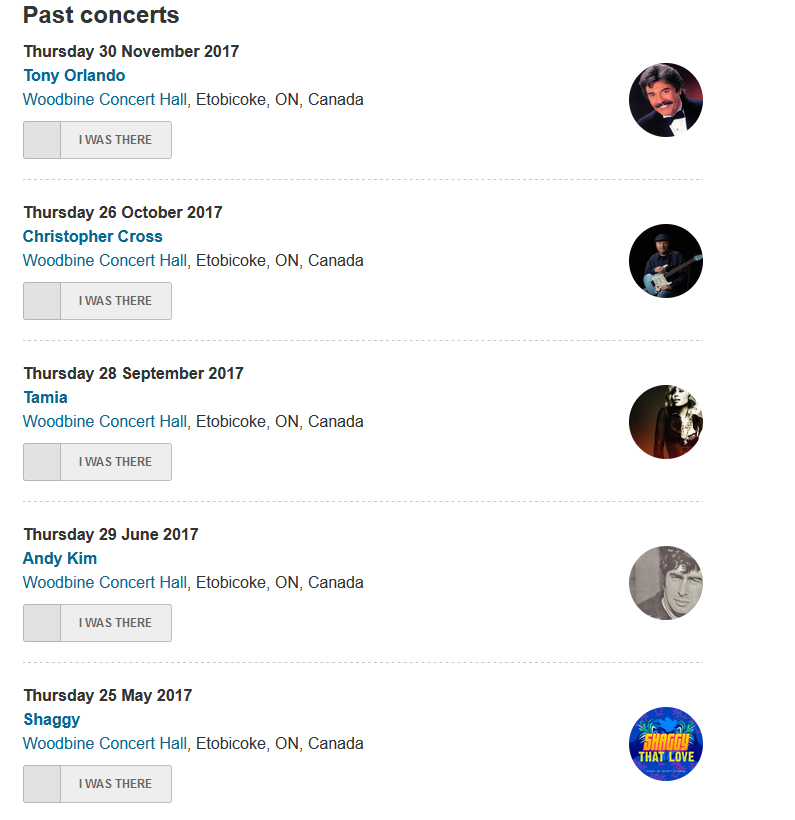Viewport: 795px width, 820px height.
Task: Open the Tamia artist link
Action: click(45, 398)
